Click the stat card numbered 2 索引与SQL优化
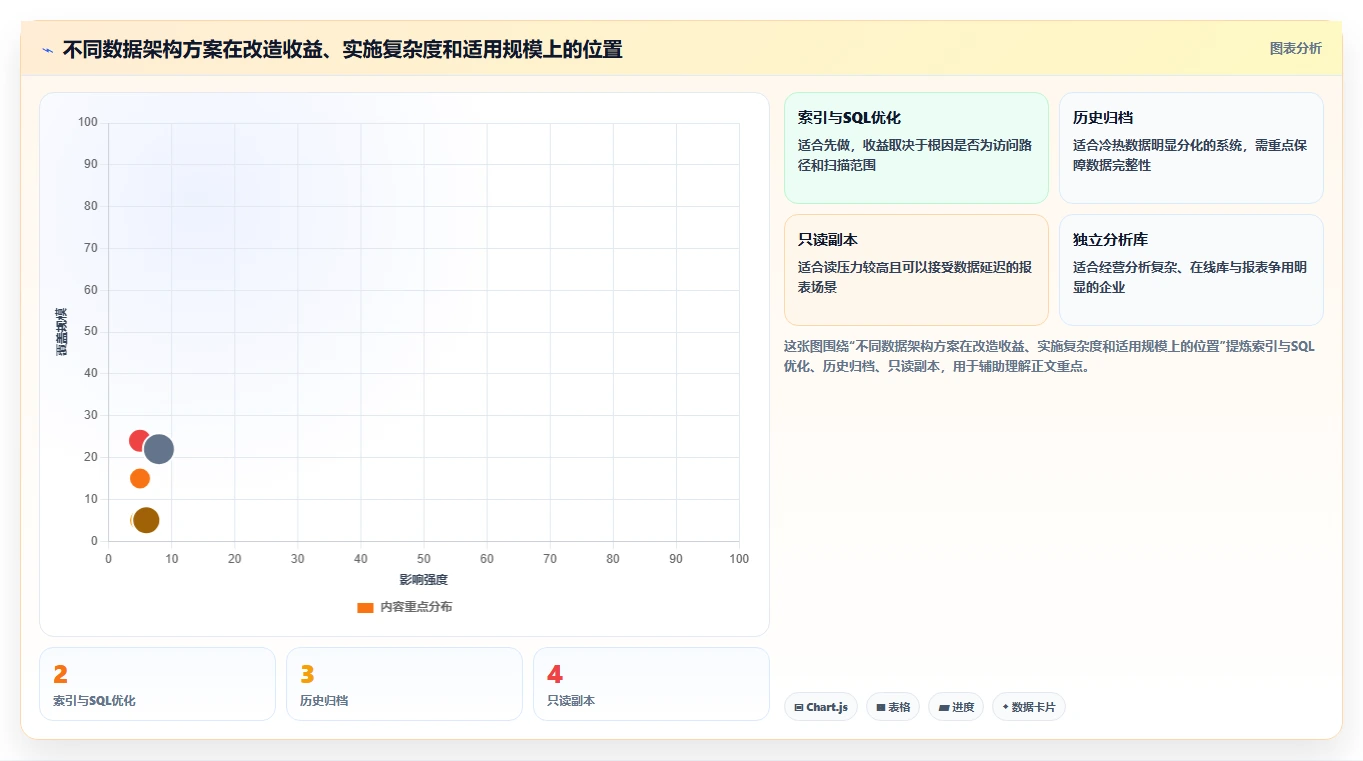1363x761 pixels. [157, 684]
